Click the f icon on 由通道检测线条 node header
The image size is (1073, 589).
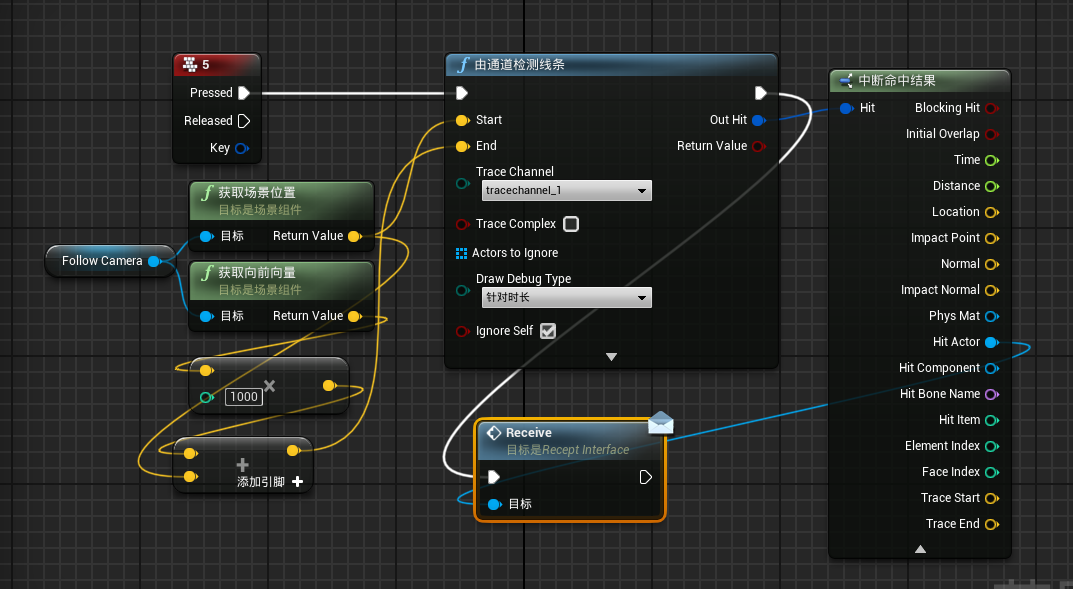(x=463, y=65)
